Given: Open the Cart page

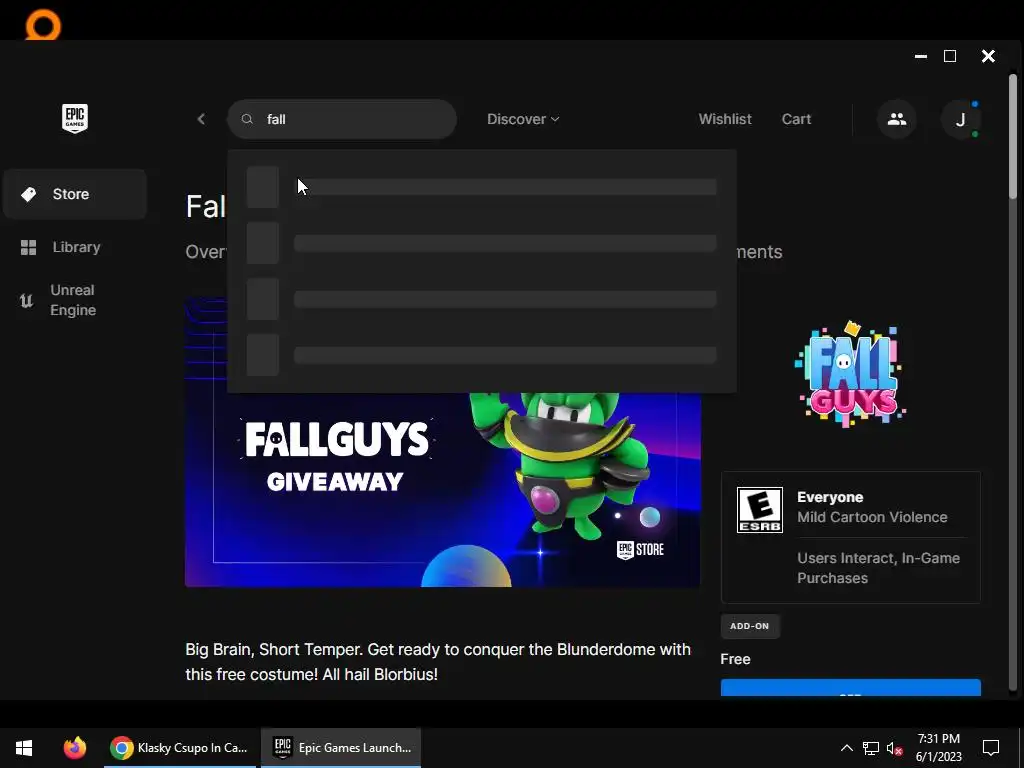Looking at the screenshot, I should [796, 119].
